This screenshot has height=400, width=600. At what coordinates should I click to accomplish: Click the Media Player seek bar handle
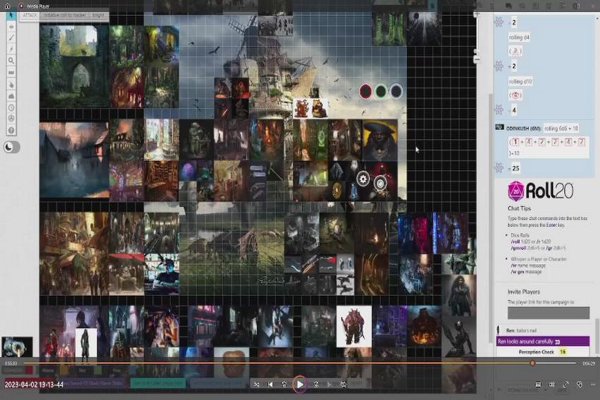532,363
